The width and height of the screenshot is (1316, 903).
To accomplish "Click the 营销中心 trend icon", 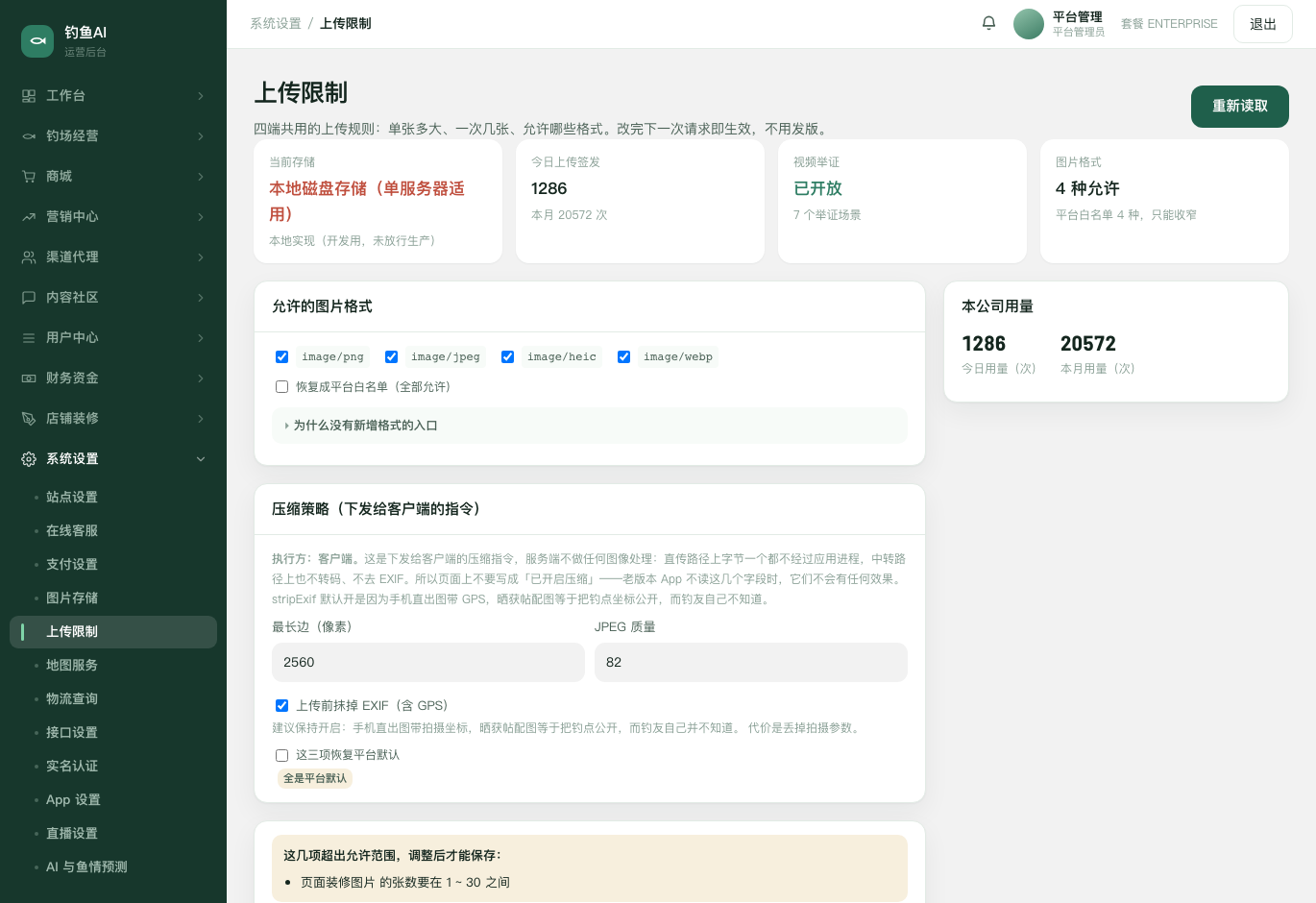I will (29, 217).
